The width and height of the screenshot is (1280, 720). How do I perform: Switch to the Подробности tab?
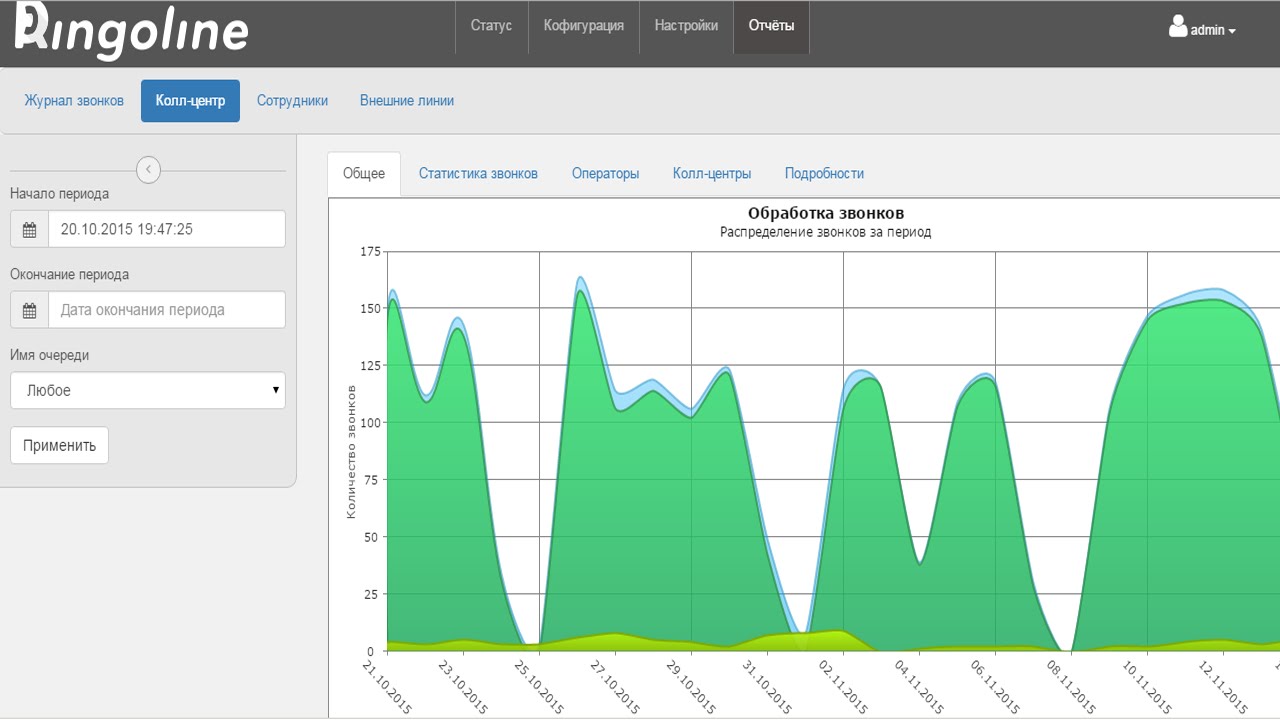click(824, 174)
